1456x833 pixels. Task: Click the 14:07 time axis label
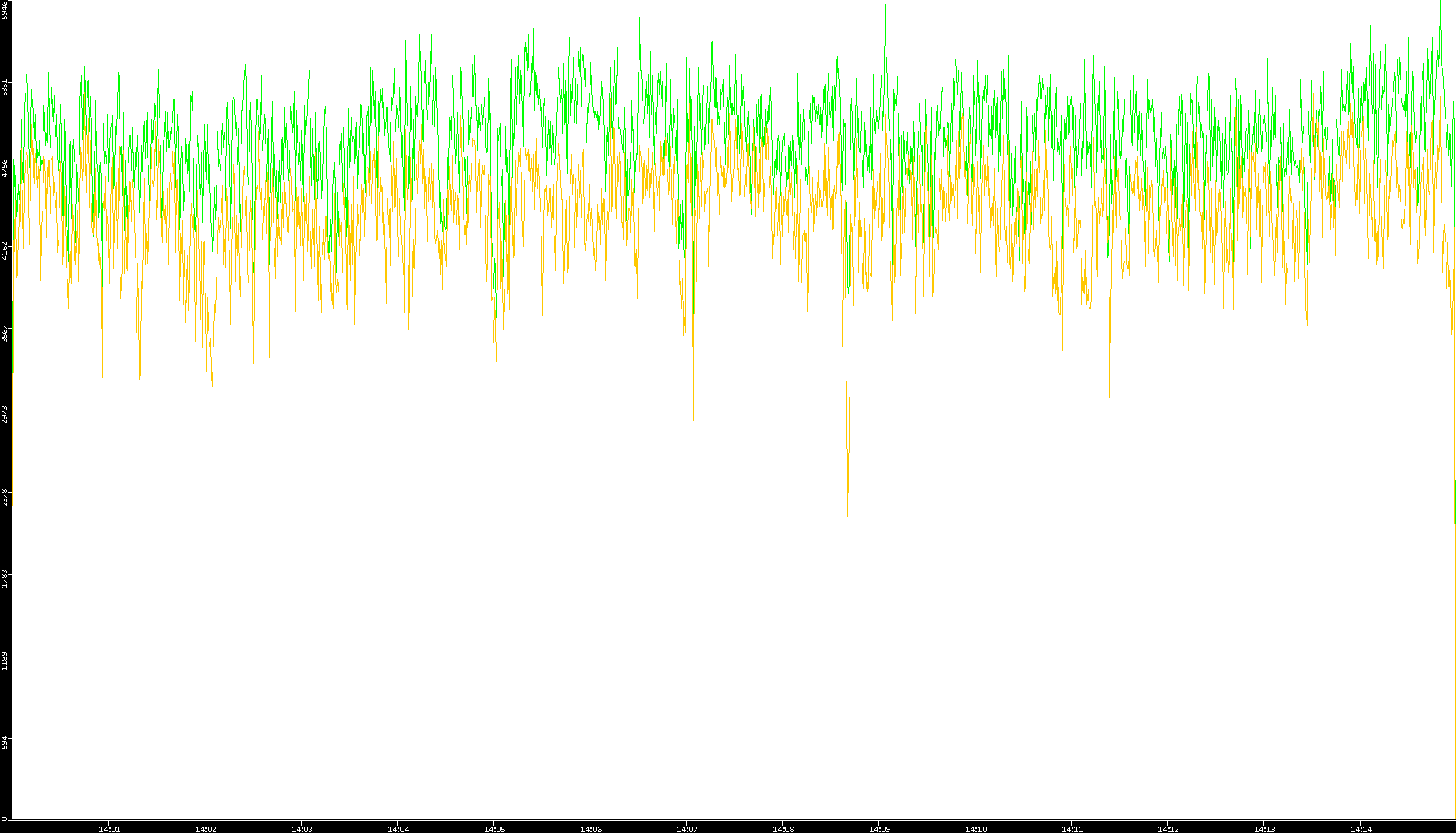[687, 829]
